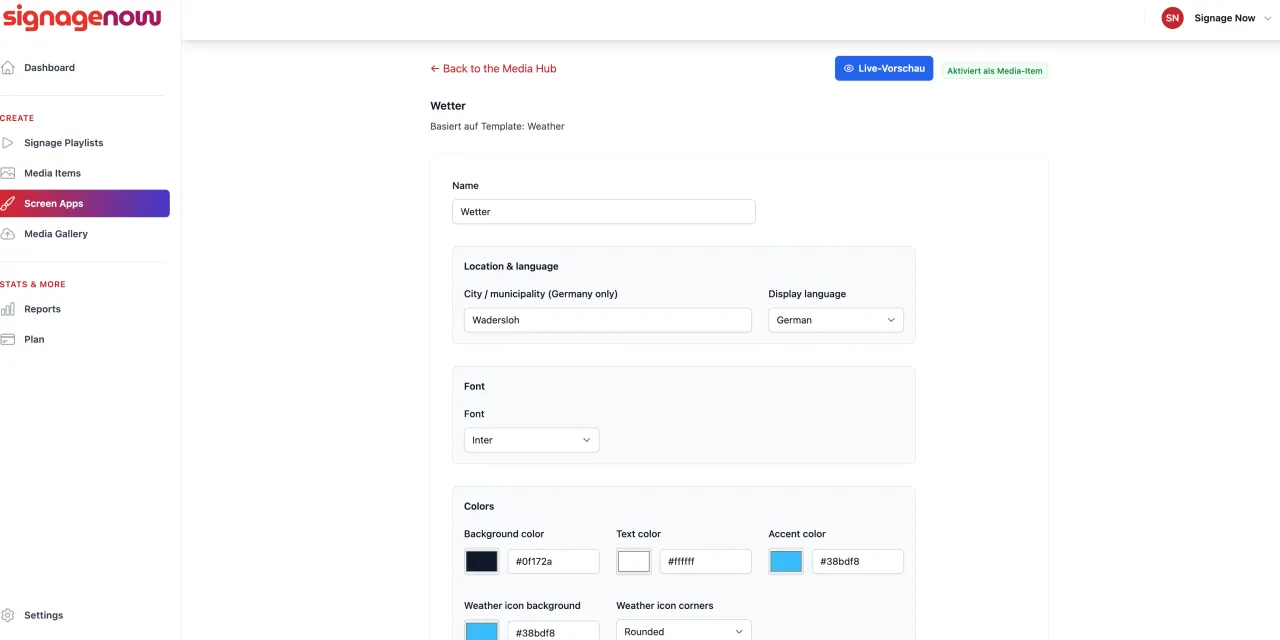This screenshot has height=640, width=1280.
Task: Expand the Signage Now account menu chevron
Action: (x=1268, y=18)
